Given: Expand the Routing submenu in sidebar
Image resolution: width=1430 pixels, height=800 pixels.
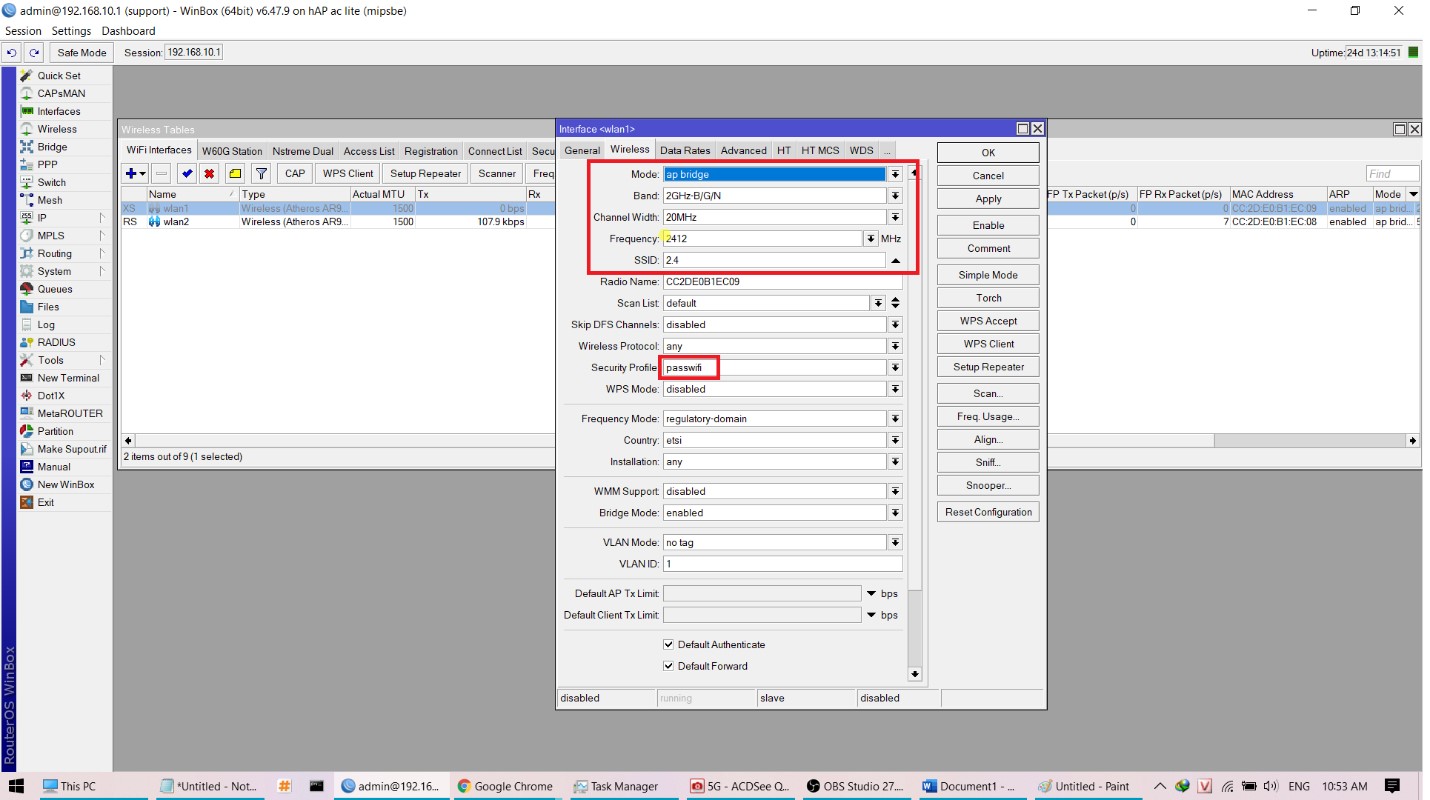Looking at the screenshot, I should (x=102, y=254).
